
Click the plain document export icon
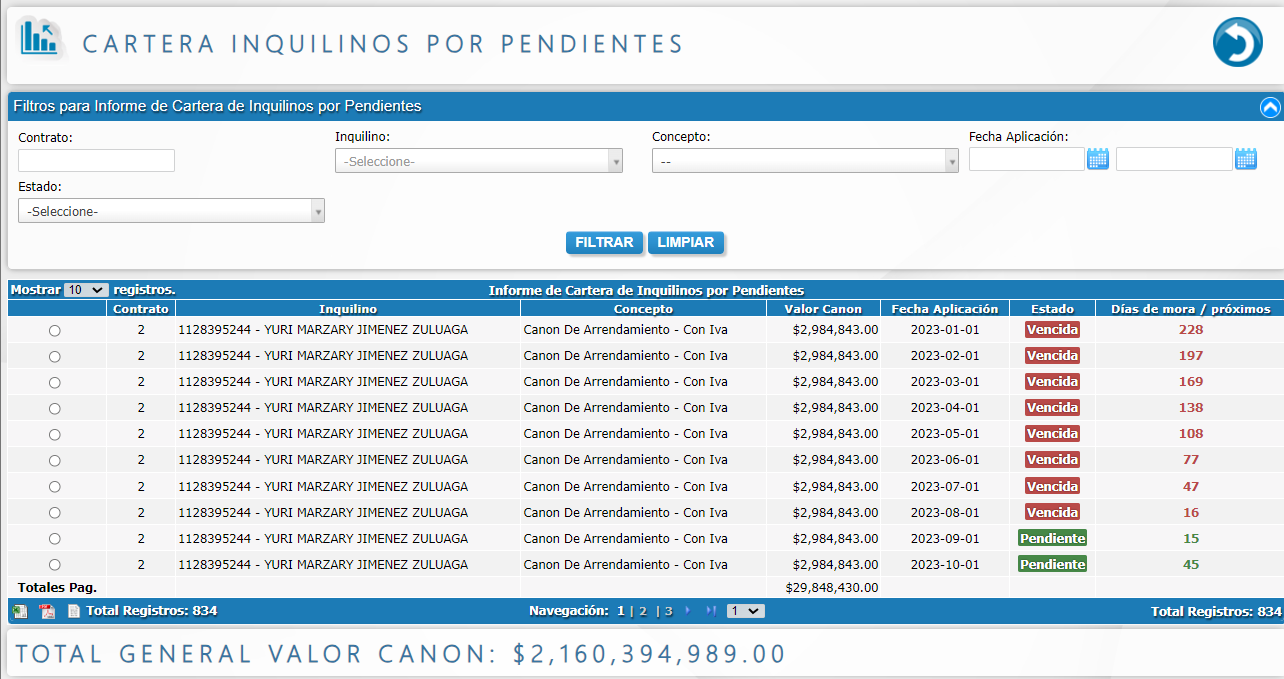click(73, 611)
